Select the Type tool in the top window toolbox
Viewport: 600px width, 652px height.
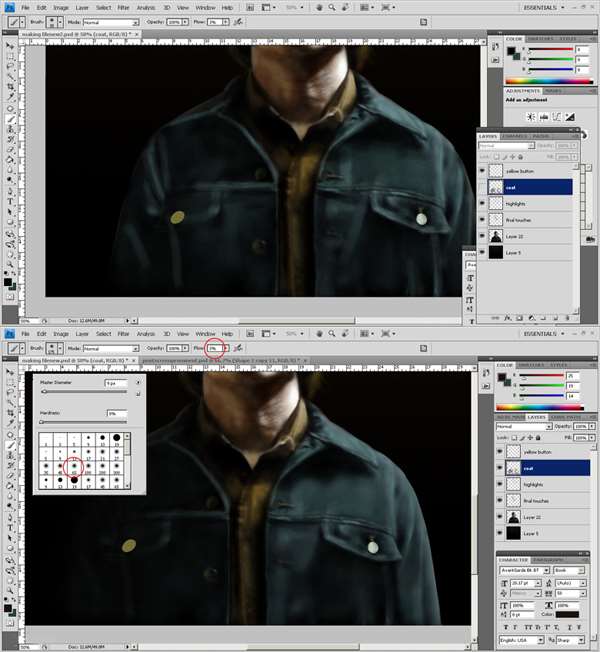coord(10,202)
